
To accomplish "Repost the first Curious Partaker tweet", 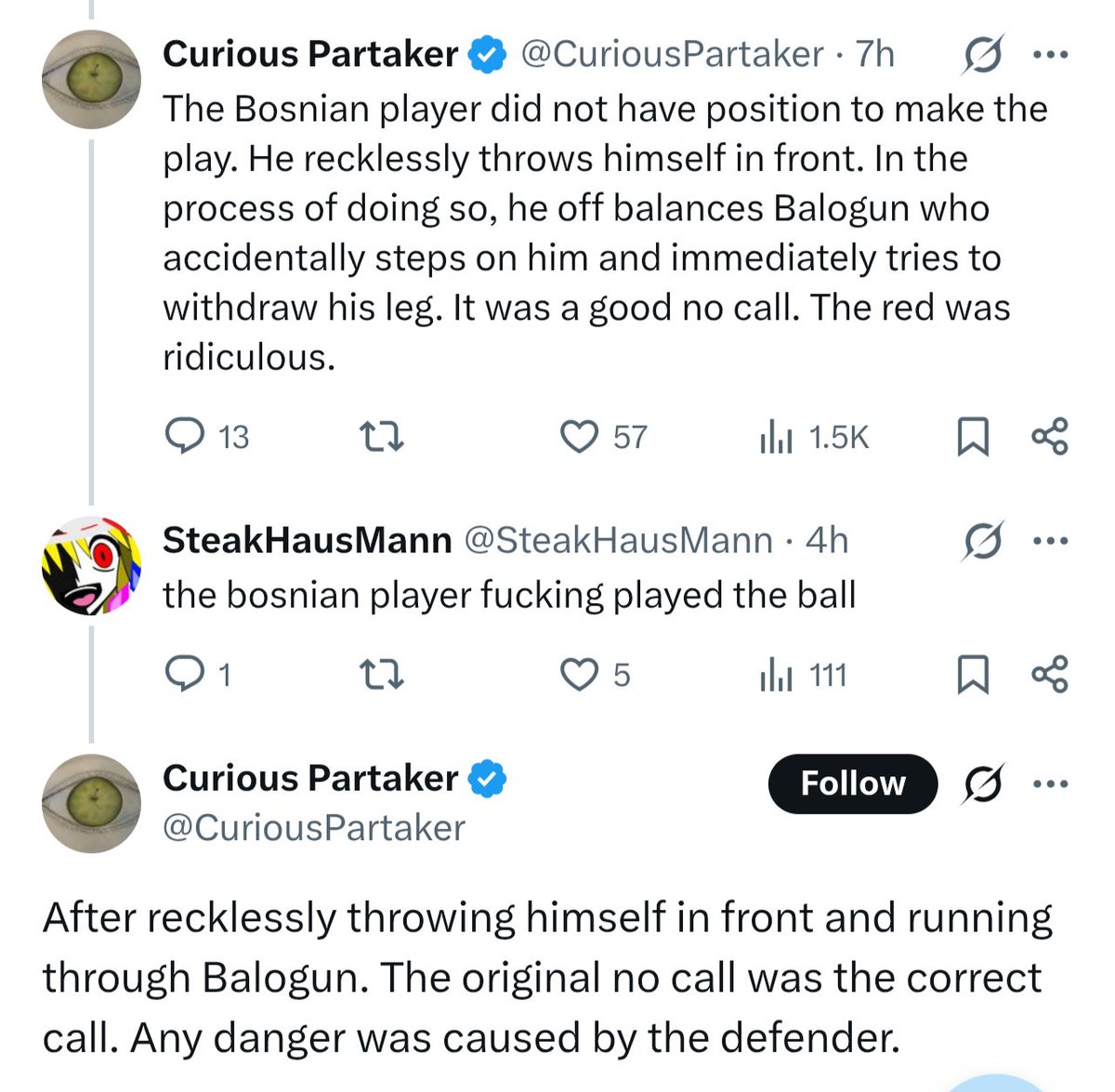I will pos(381,437).
